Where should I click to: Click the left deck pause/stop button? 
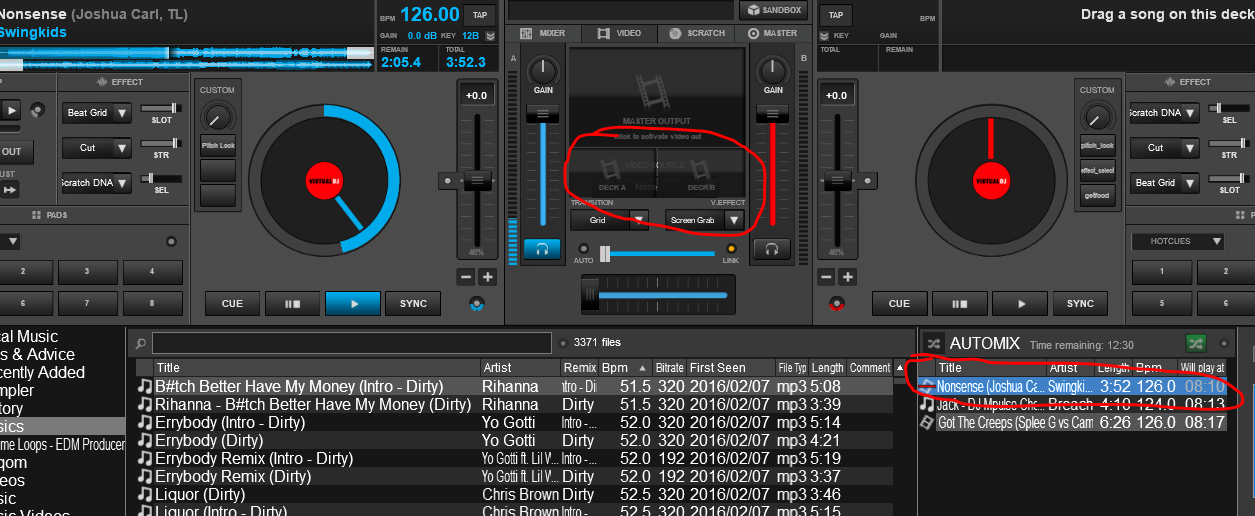point(292,303)
